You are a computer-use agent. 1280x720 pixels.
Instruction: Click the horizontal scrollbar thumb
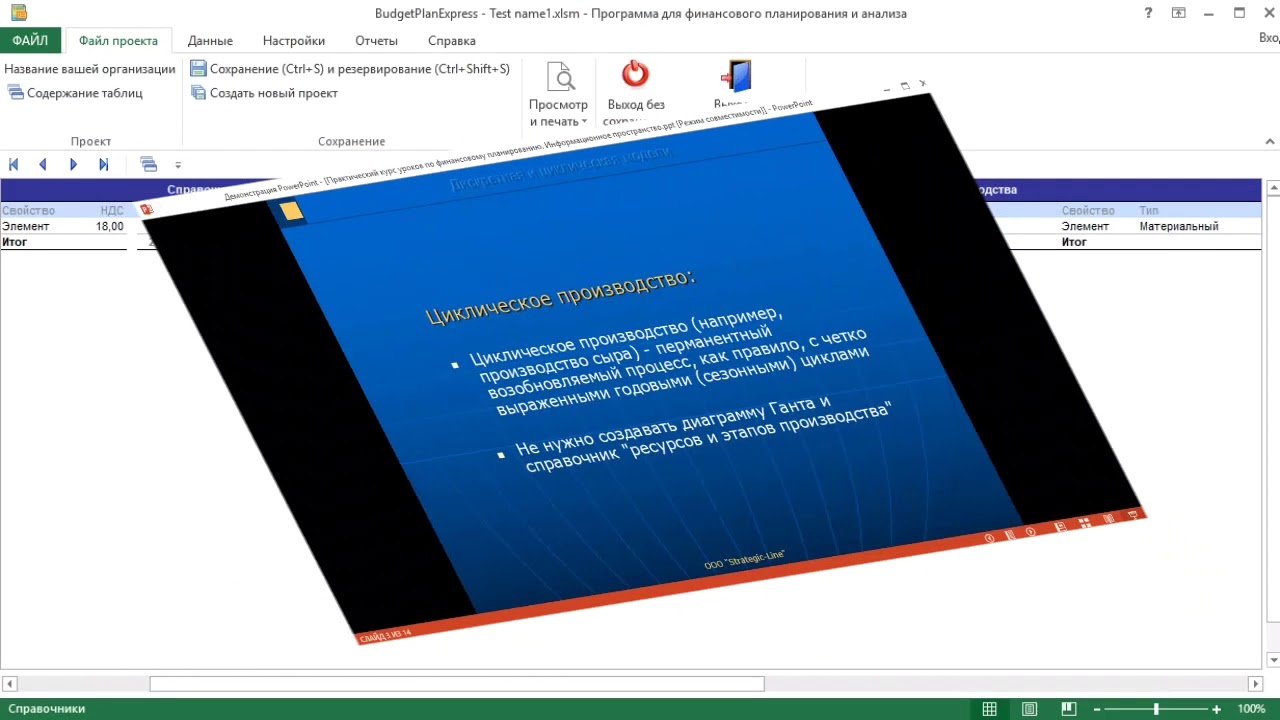tap(457, 684)
